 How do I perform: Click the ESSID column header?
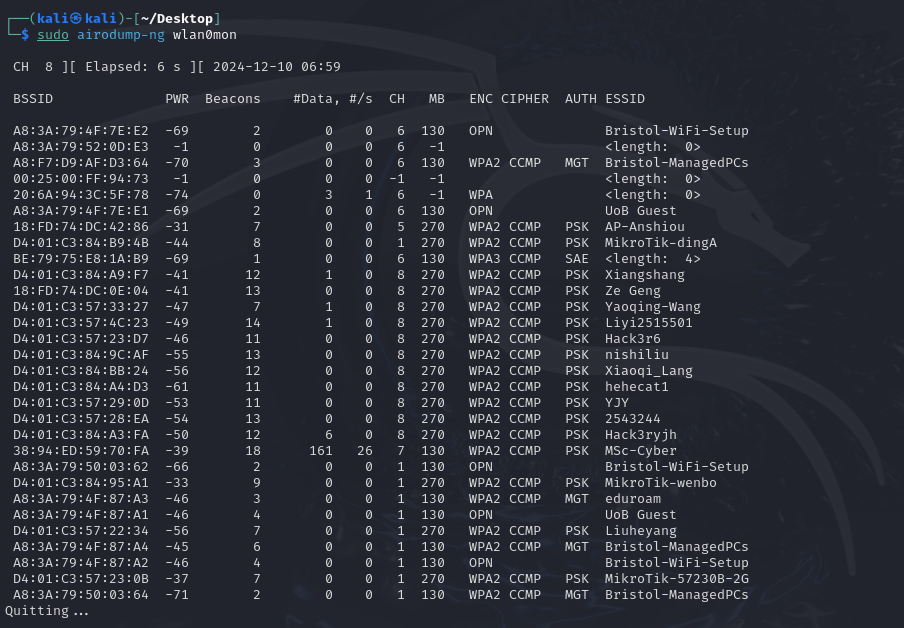[625, 99]
